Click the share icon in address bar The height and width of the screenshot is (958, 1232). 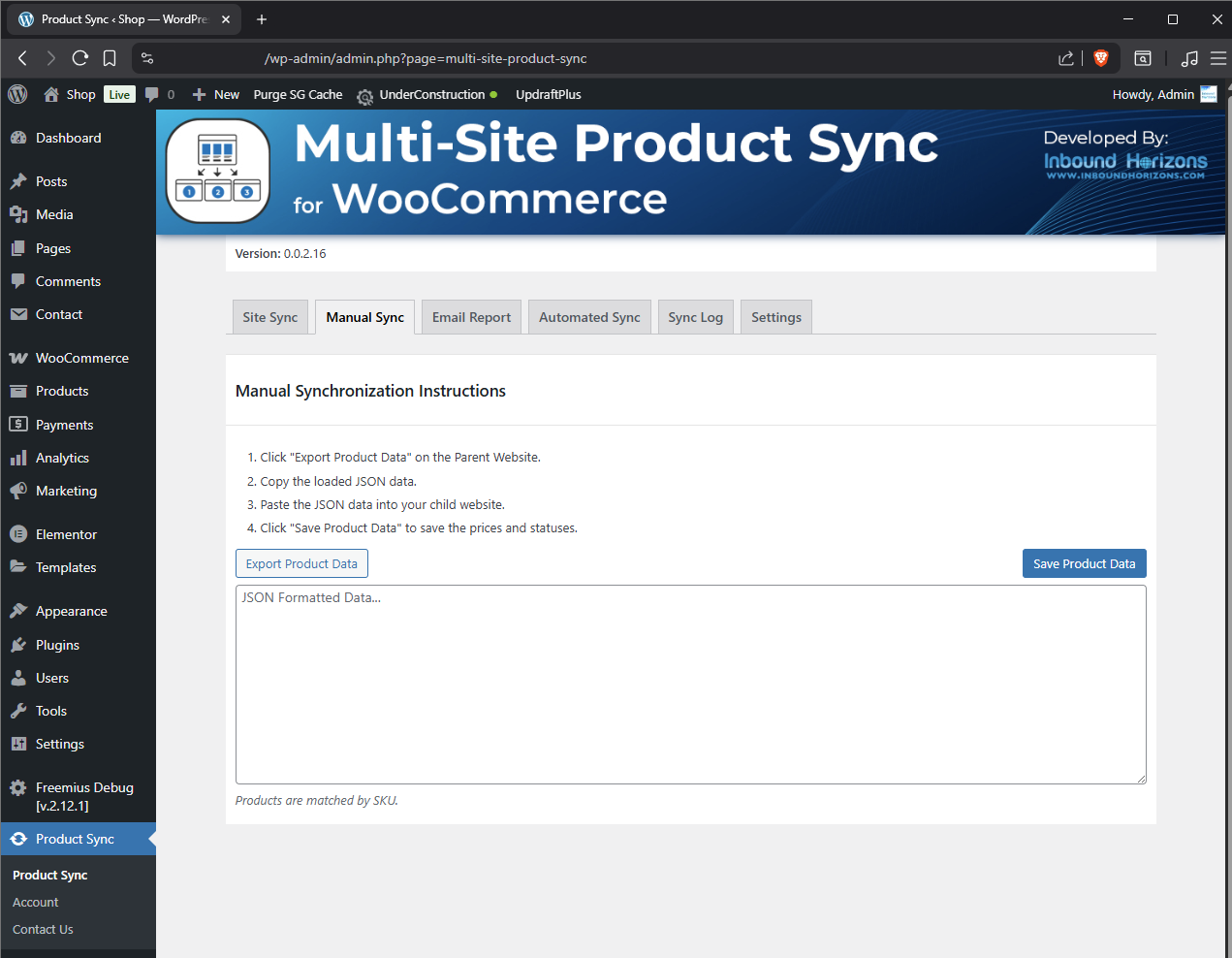pos(1065,58)
